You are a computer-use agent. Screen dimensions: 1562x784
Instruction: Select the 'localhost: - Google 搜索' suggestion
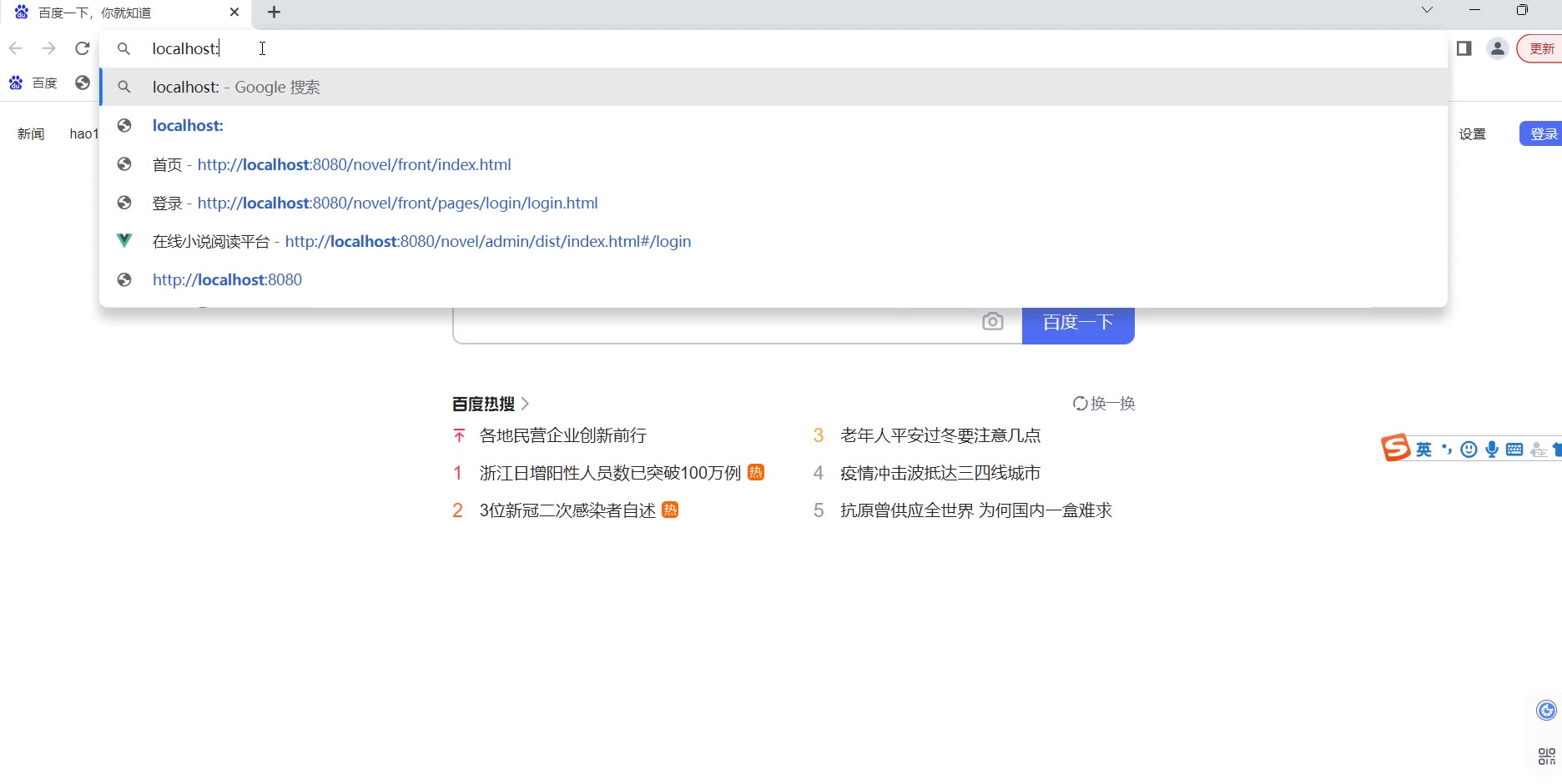pos(773,87)
